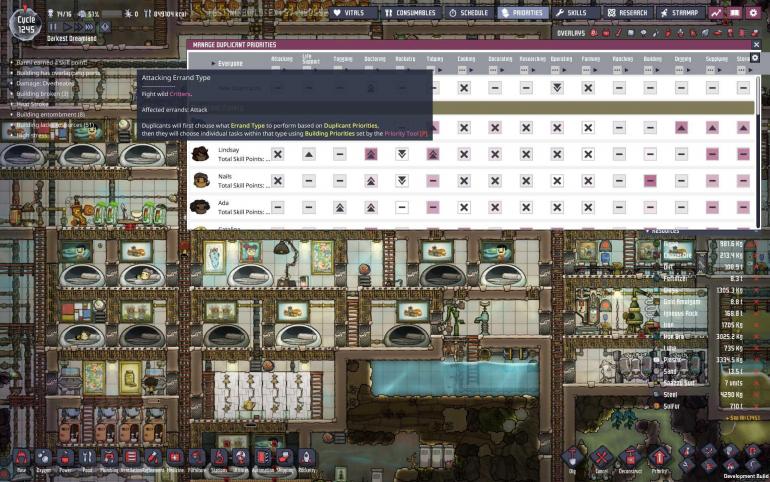Open game options gear at top right
This screenshot has height=482, width=770.
[x=753, y=13]
